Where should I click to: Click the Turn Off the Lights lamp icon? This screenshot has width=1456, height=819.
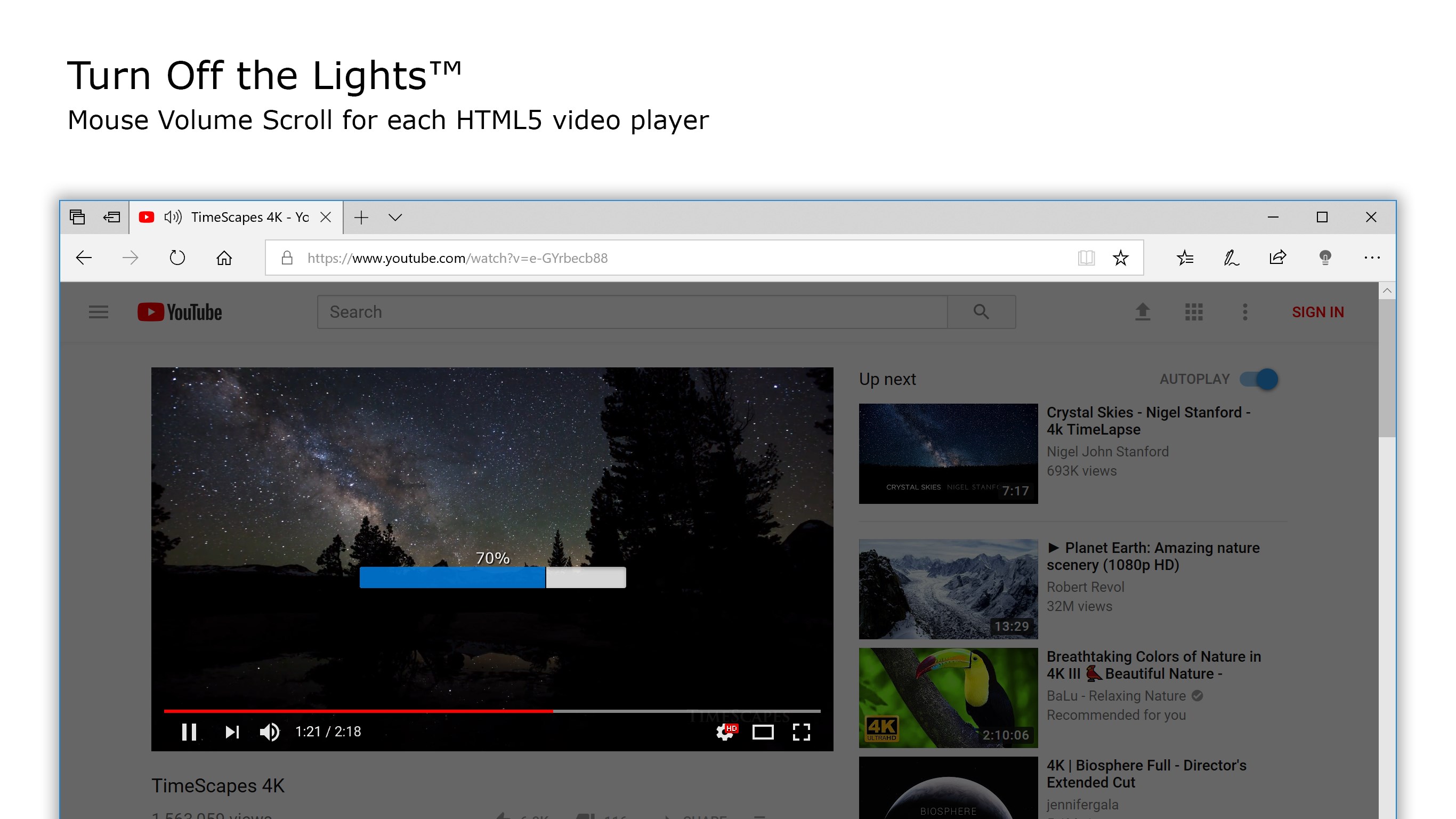coord(1325,258)
